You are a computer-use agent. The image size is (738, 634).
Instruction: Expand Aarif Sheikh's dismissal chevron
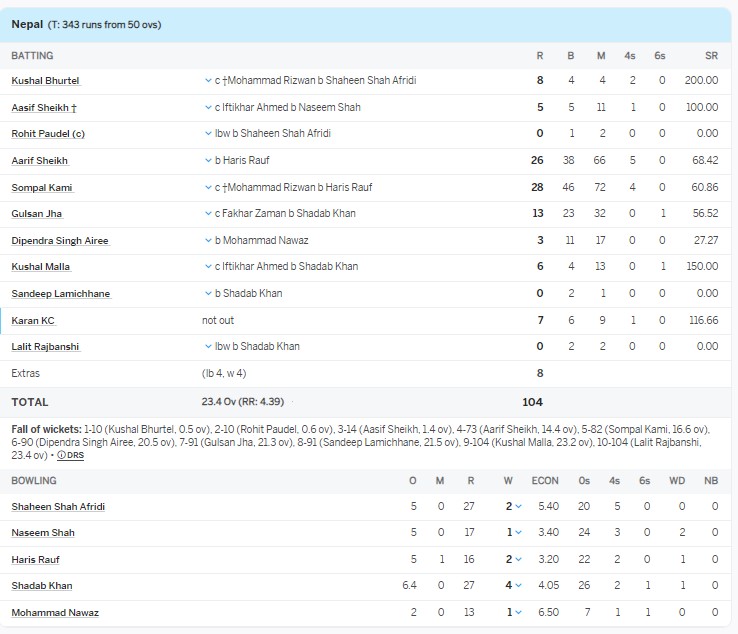207,160
